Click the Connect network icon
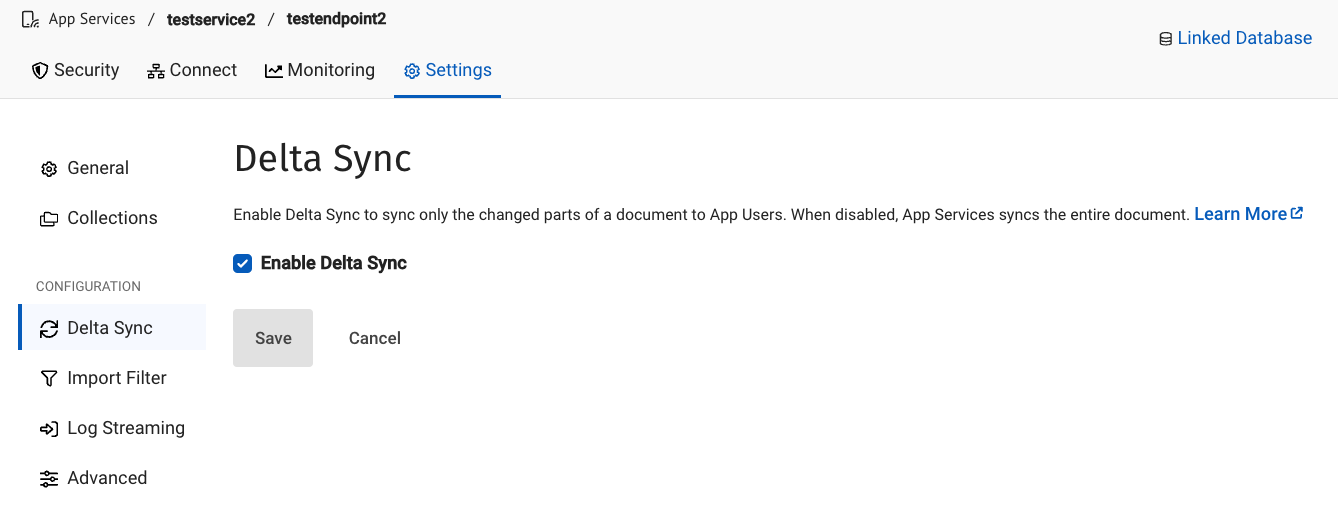This screenshot has height=528, width=1338. coord(156,71)
